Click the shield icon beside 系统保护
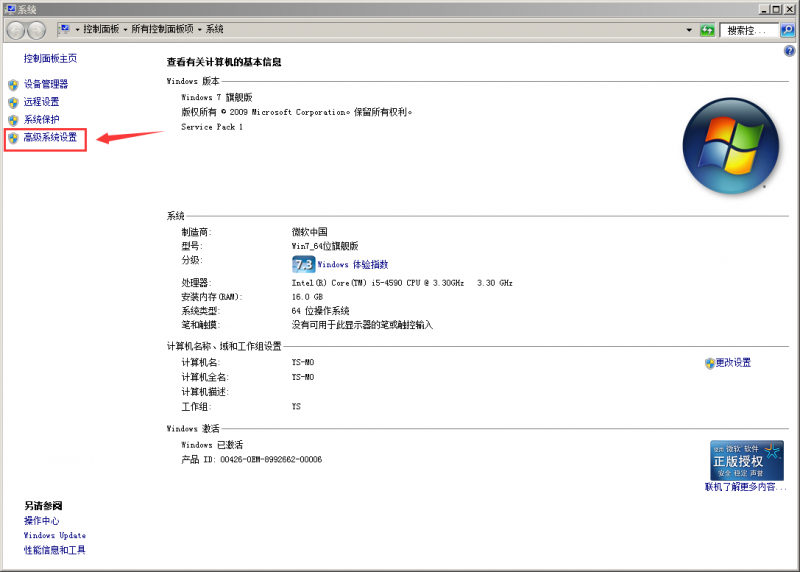The height and width of the screenshot is (572, 800). [x=13, y=120]
